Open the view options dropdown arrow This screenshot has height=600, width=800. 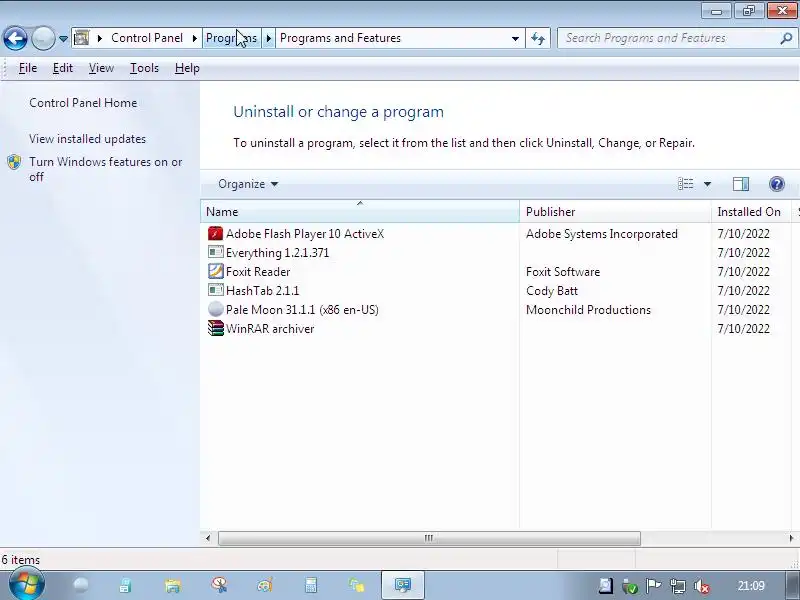(707, 184)
